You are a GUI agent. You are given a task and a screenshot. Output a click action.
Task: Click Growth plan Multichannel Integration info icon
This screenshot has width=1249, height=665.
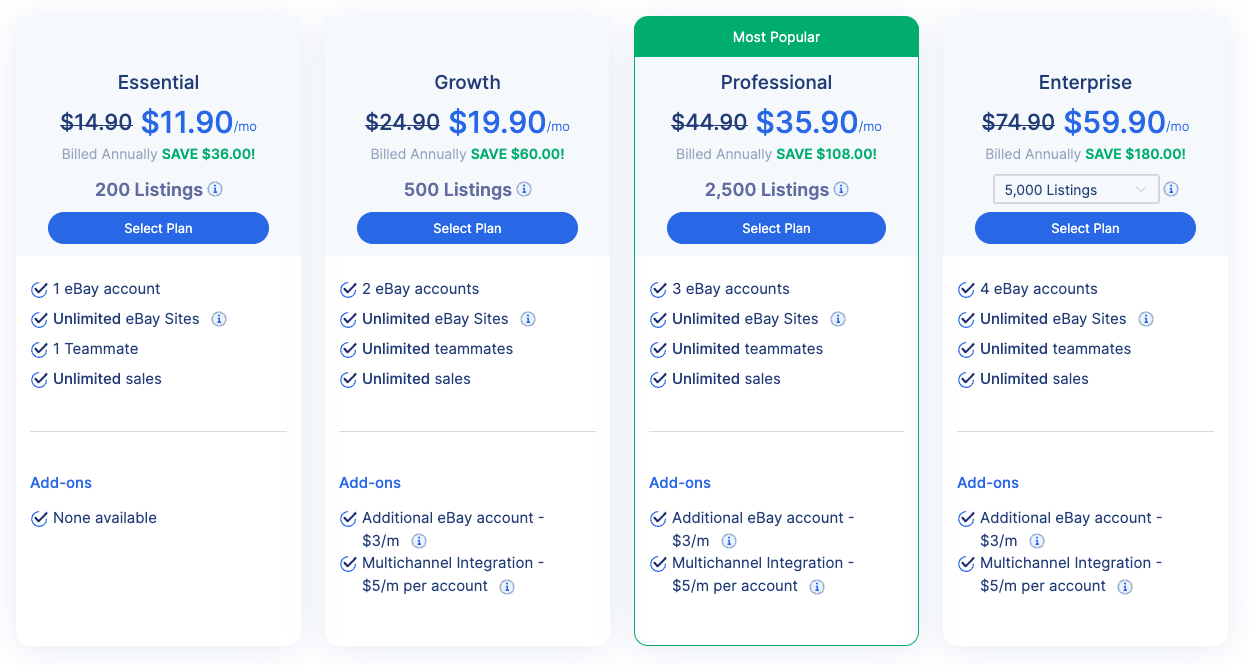click(x=507, y=587)
